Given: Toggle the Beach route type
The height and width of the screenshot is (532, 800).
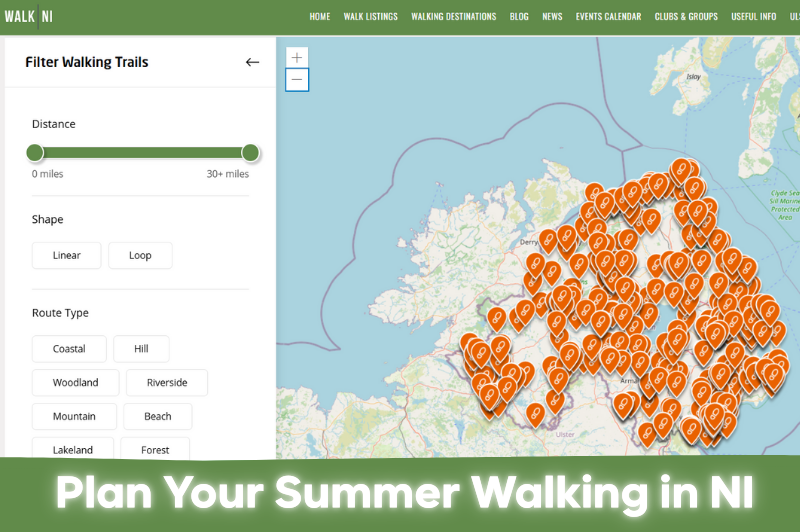Looking at the screenshot, I should point(158,416).
